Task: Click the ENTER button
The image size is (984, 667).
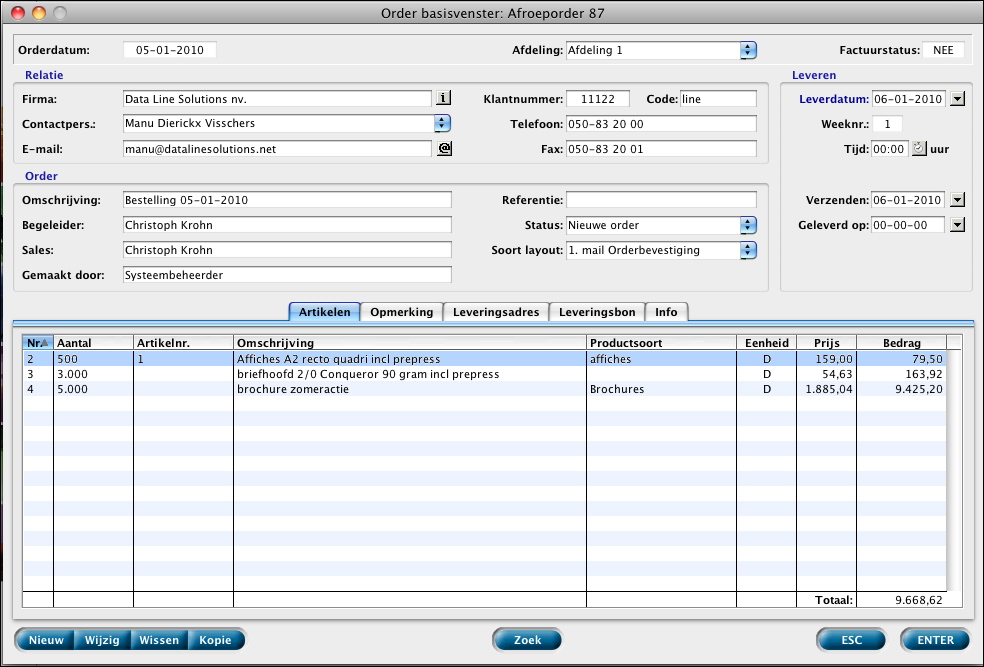Action: tap(935, 640)
